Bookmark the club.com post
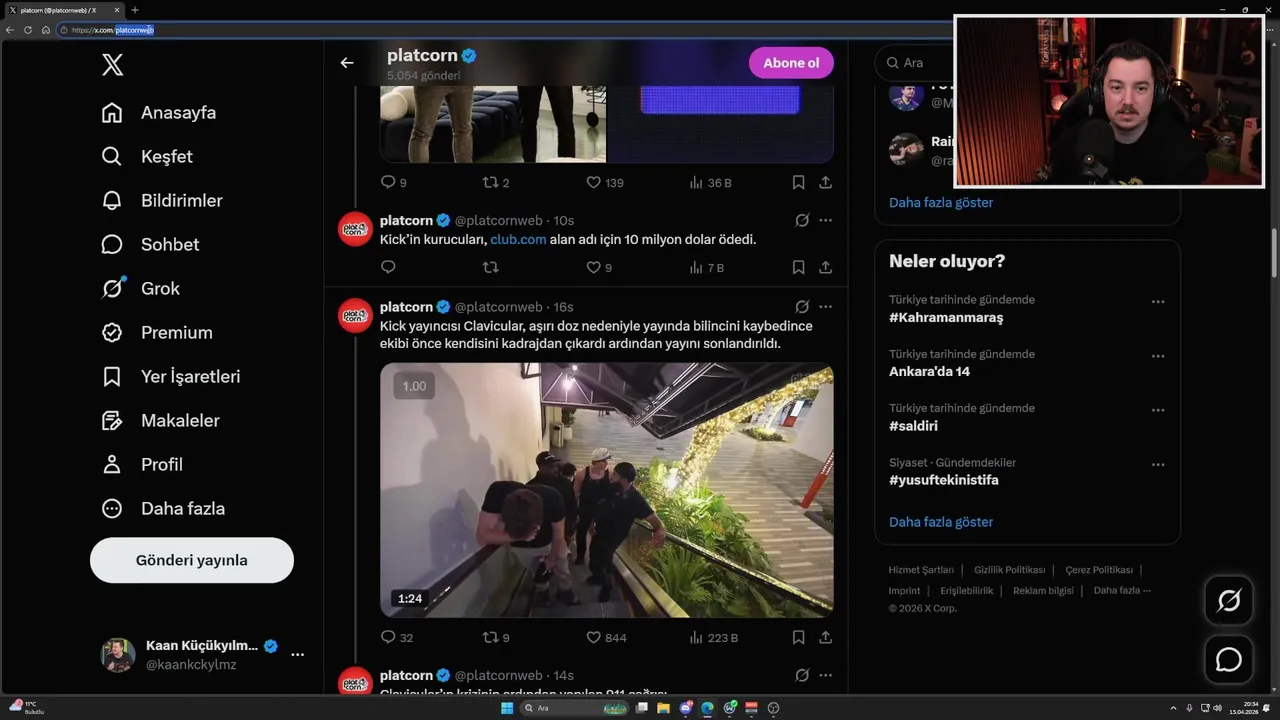Screen dimensions: 1280x720 tap(798, 268)
